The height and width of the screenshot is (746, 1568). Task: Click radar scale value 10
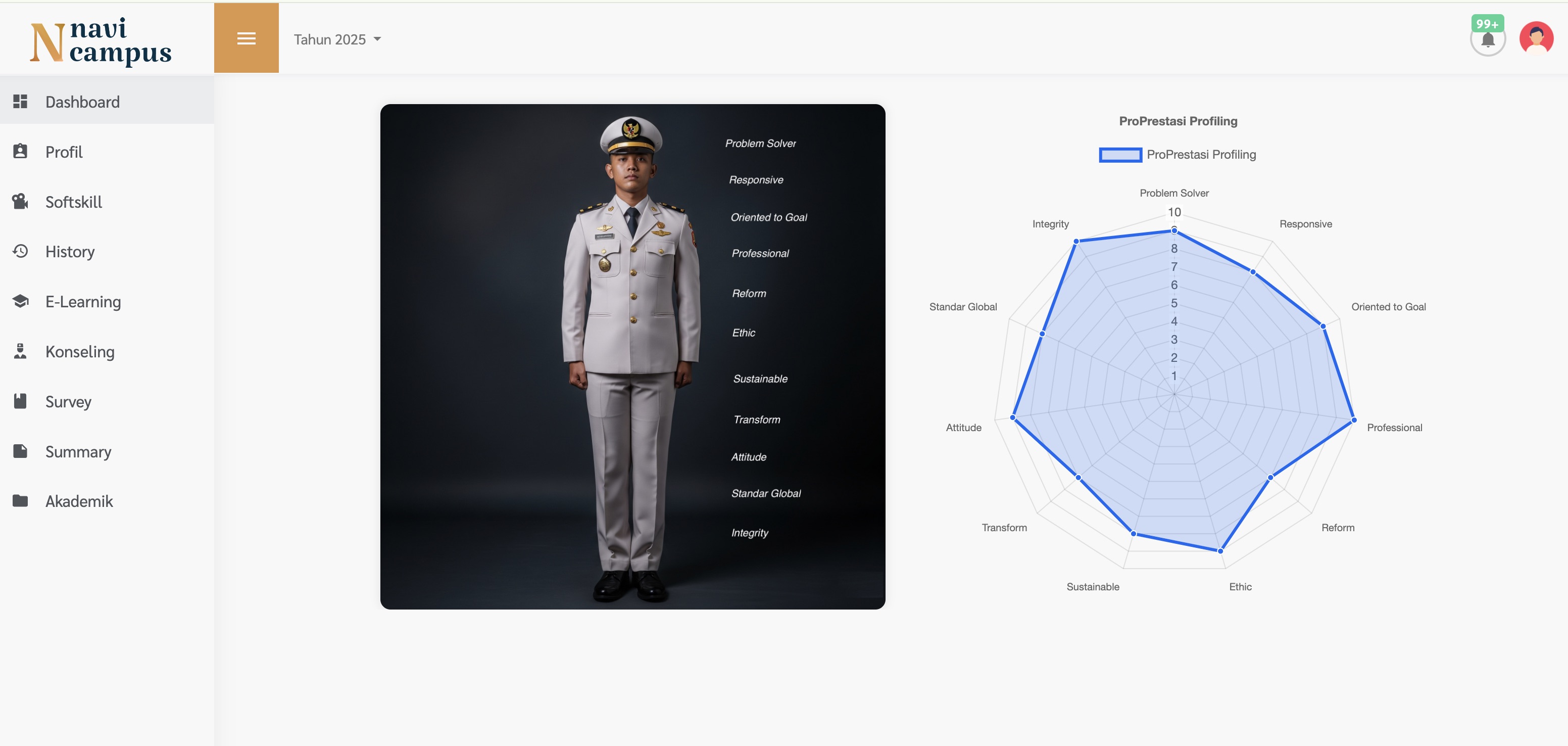pyautogui.click(x=1174, y=213)
